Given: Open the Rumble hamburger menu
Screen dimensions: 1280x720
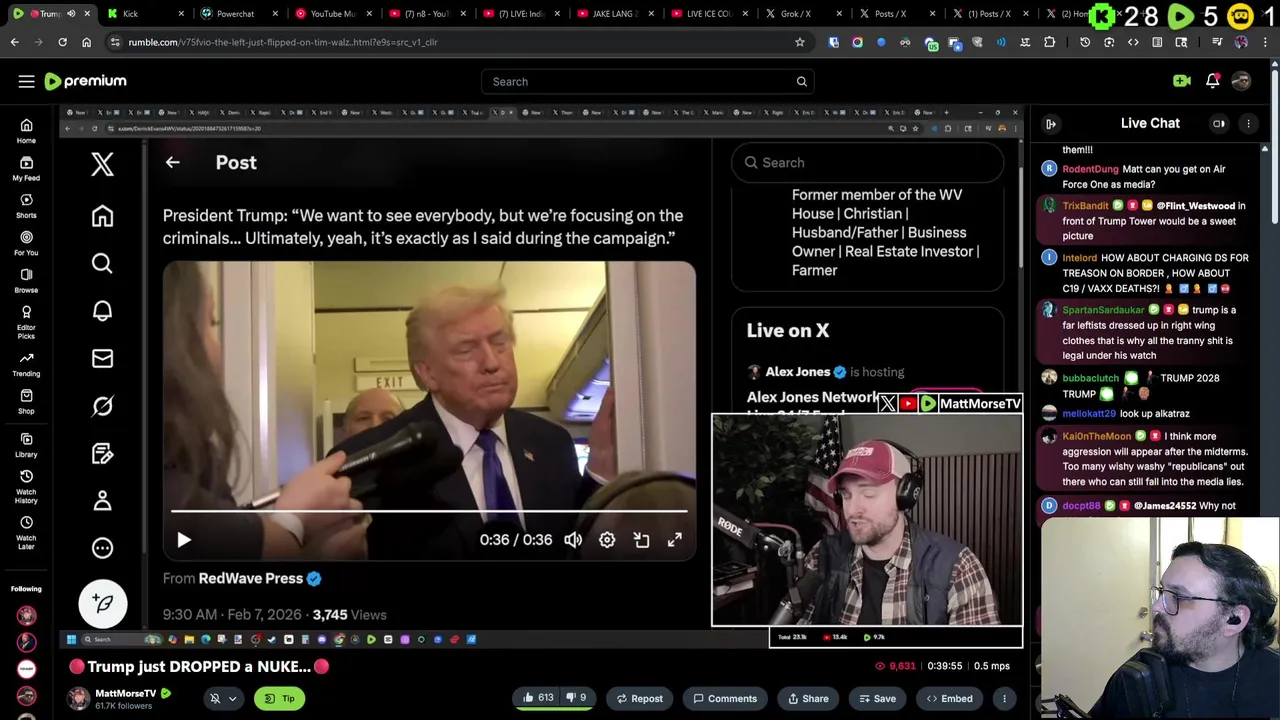Looking at the screenshot, I should pyautogui.click(x=26, y=81).
